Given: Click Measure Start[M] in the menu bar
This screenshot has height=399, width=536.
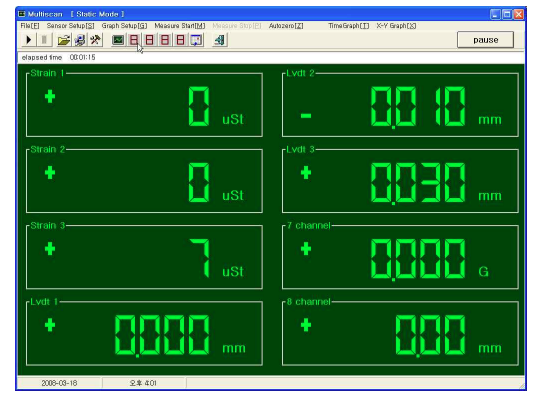Looking at the screenshot, I should (x=180, y=26).
